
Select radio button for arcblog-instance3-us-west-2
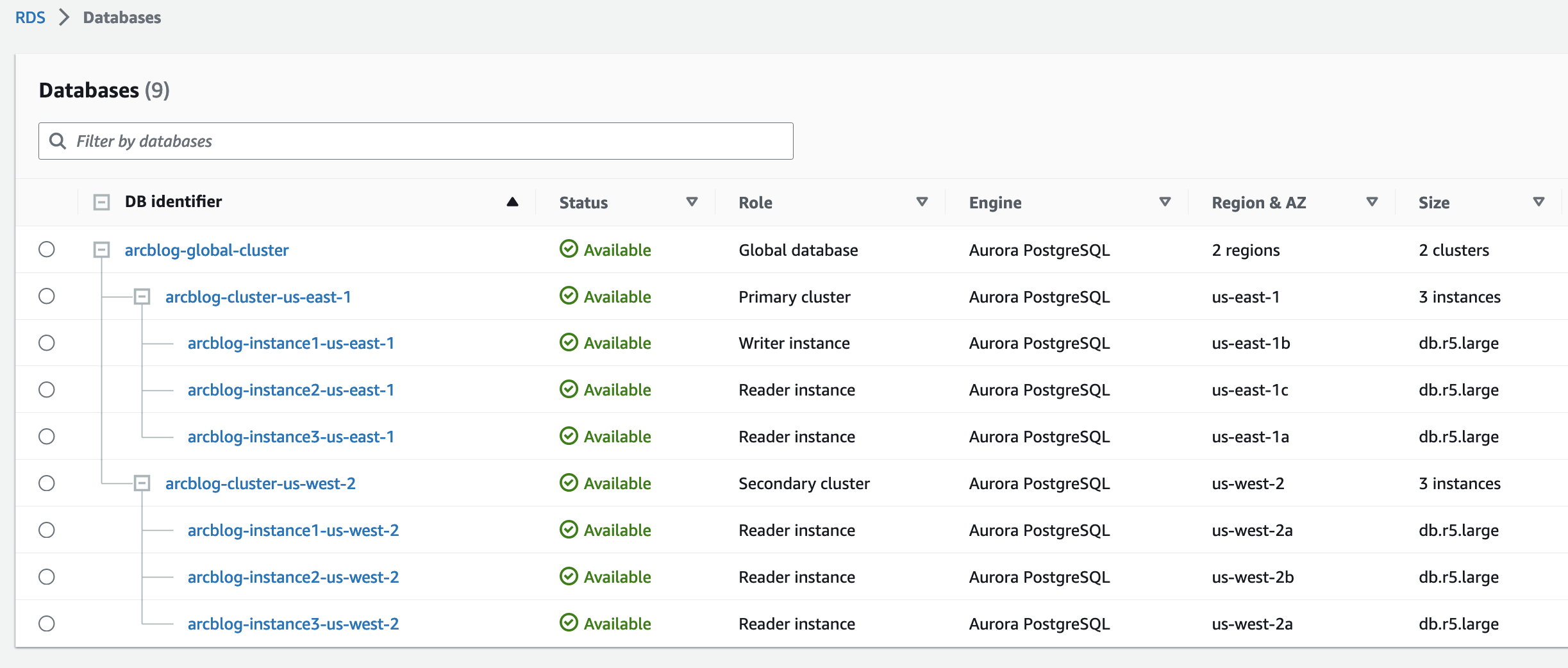point(47,624)
